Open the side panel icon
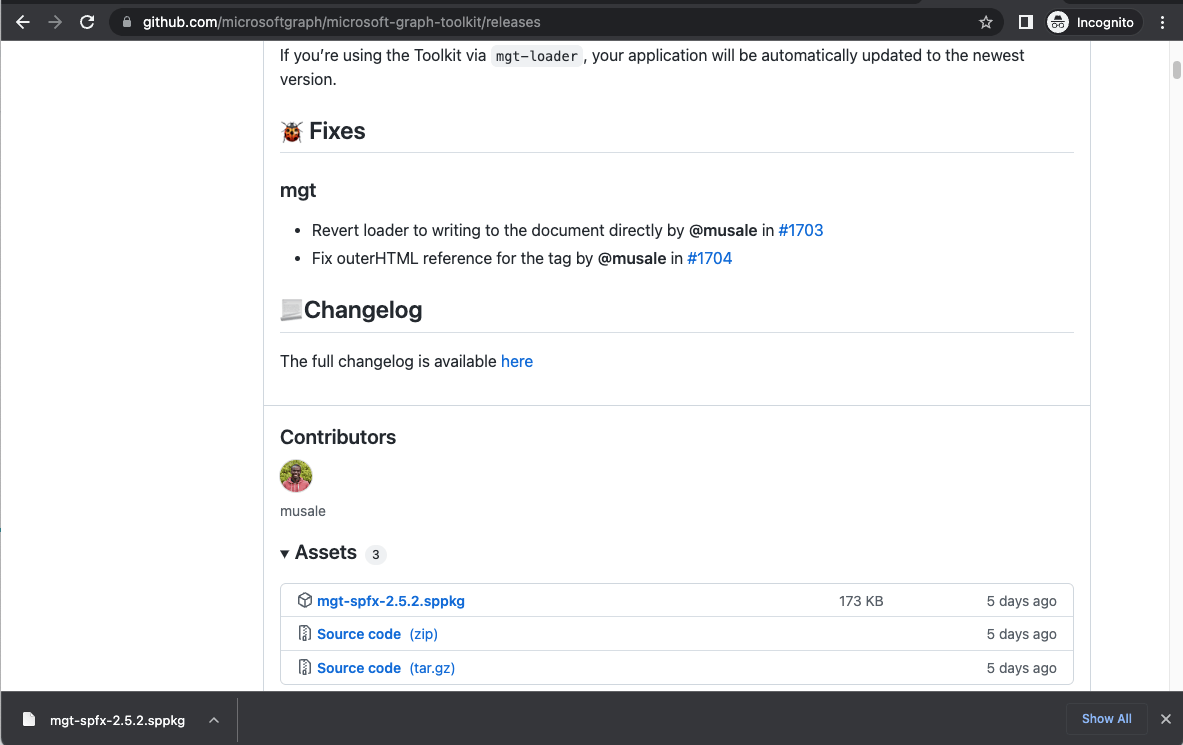 point(1025,22)
